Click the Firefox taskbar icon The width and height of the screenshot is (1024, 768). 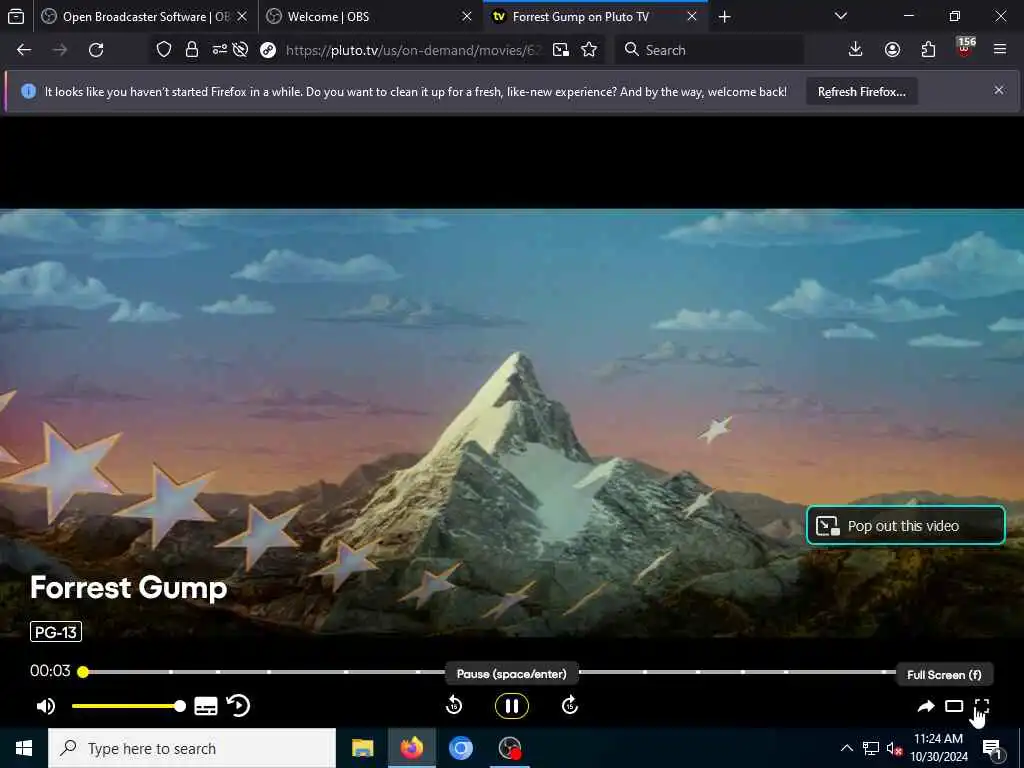411,748
